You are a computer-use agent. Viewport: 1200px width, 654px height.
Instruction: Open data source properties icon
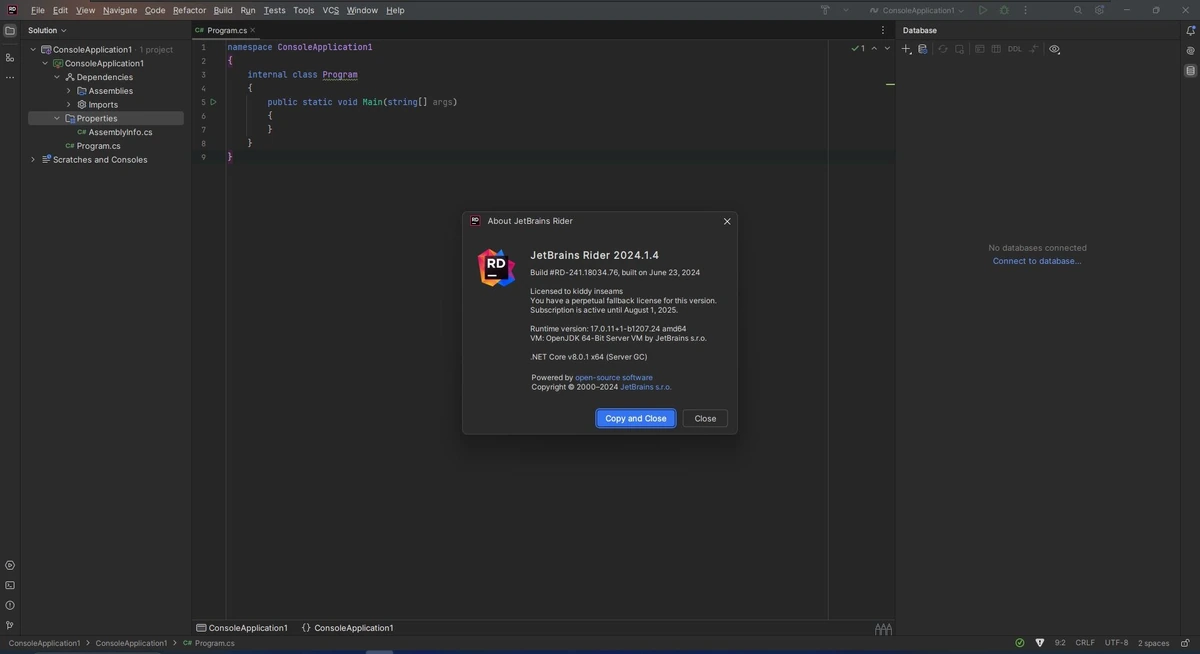(922, 49)
